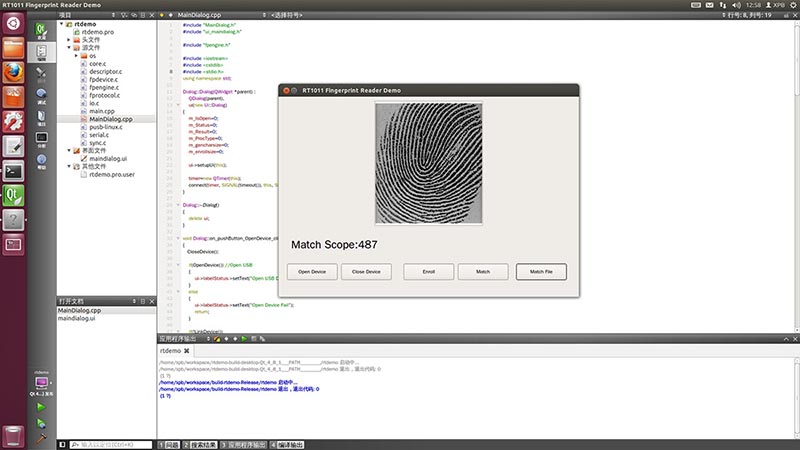Start debugging with the debug-run icon
Image resolution: width=800 pixels, height=450 pixels.
[41, 423]
